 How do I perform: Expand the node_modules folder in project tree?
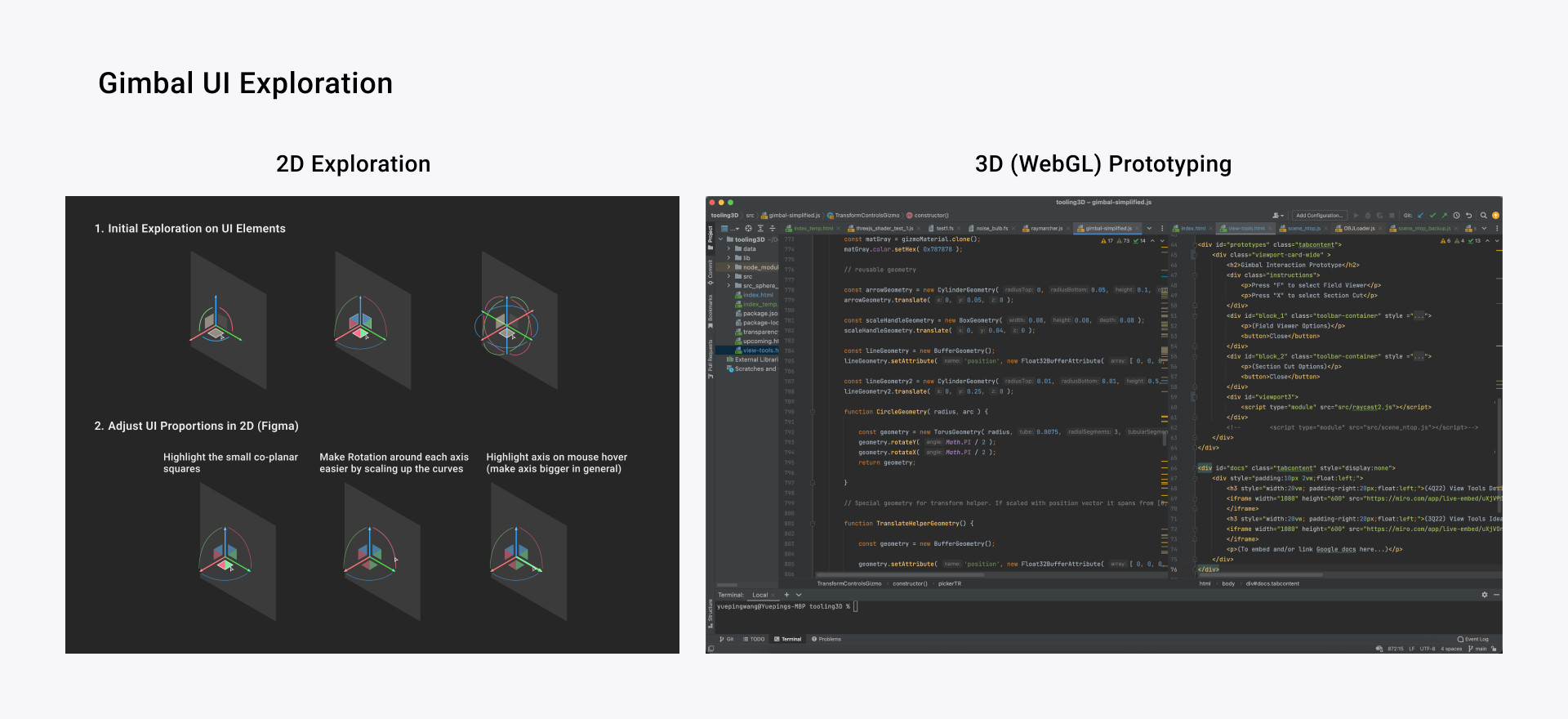728,267
